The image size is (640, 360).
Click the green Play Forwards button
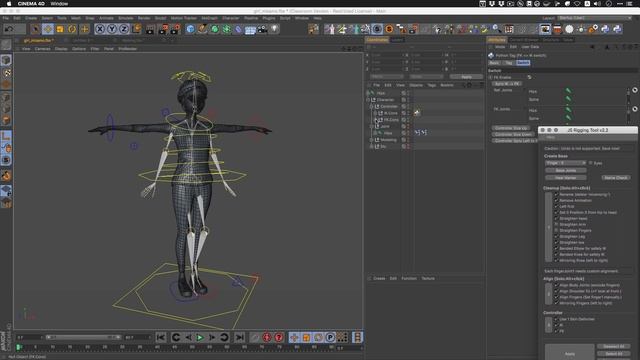[x=200, y=337]
